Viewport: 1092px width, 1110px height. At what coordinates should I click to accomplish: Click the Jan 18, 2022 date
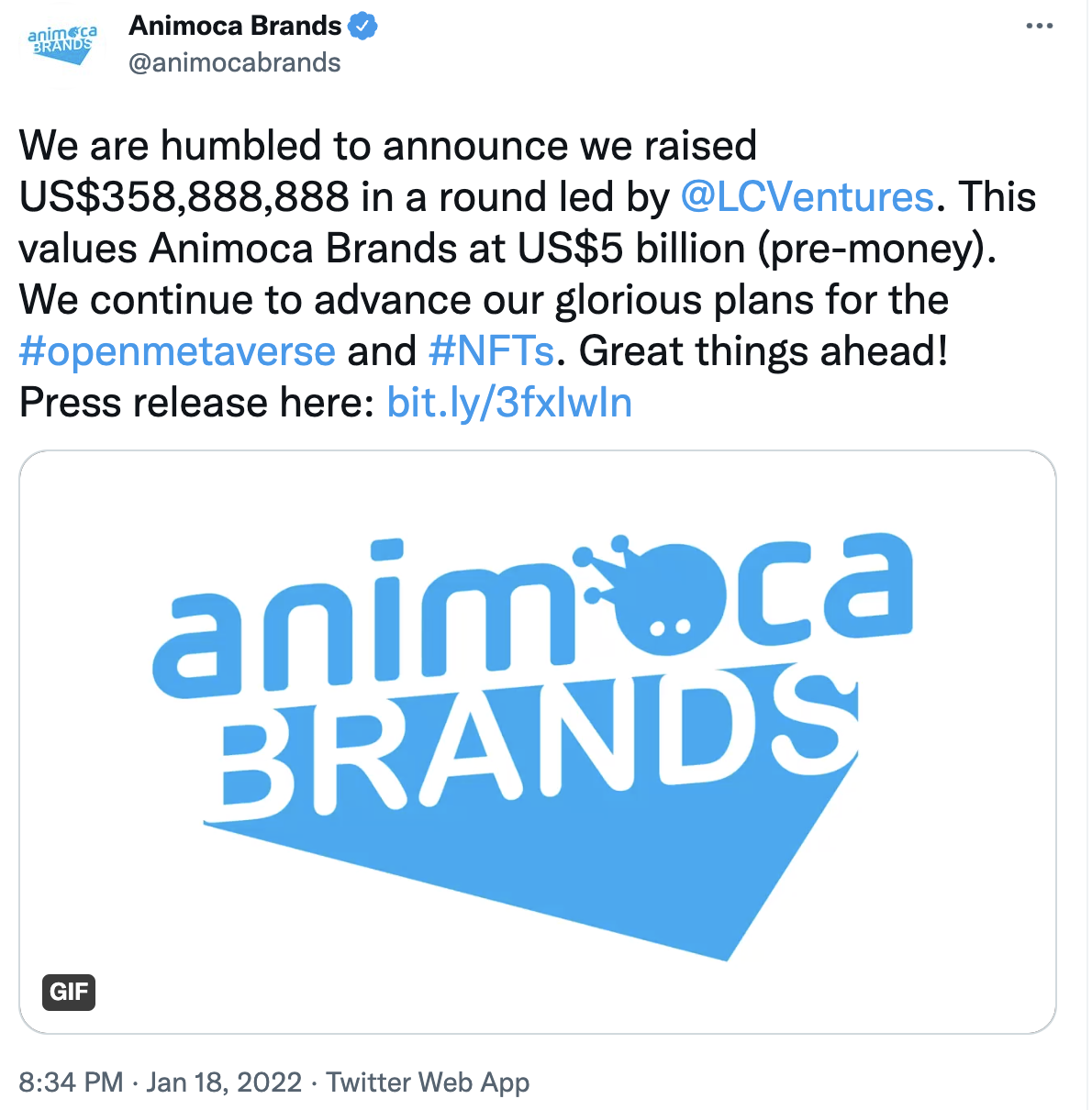(x=224, y=1082)
